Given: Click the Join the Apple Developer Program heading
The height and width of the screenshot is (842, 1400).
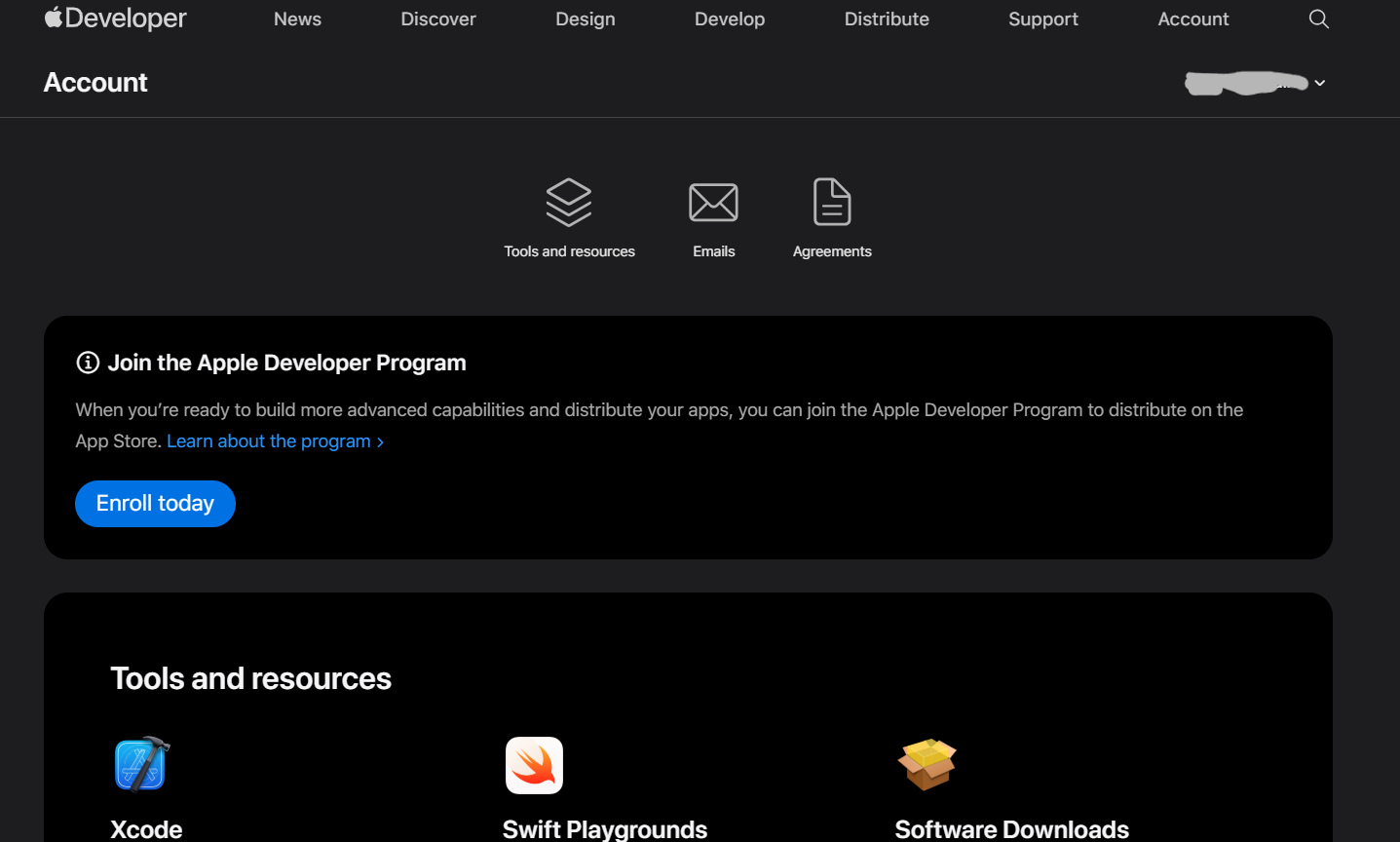Looking at the screenshot, I should [x=286, y=363].
